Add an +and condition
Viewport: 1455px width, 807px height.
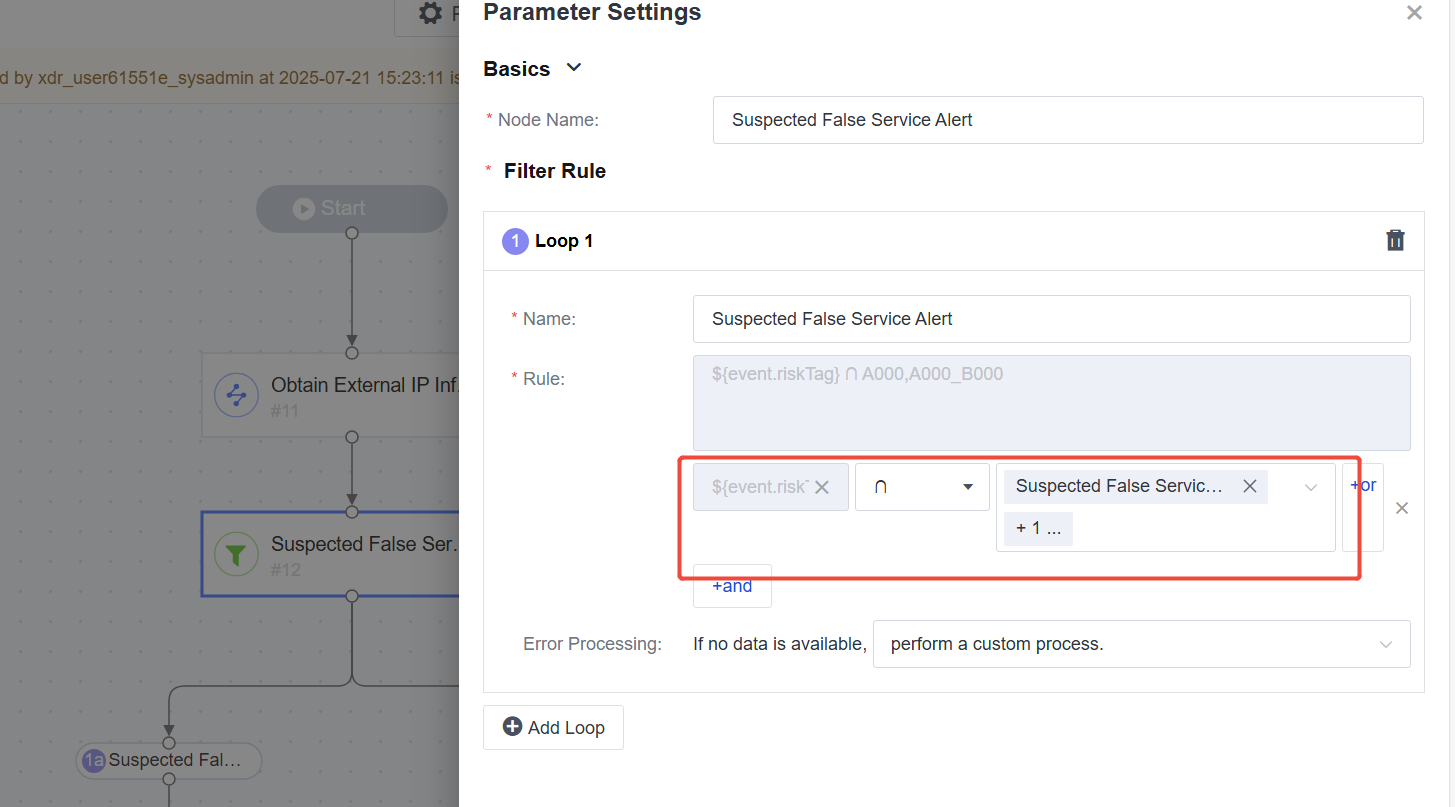click(732, 586)
